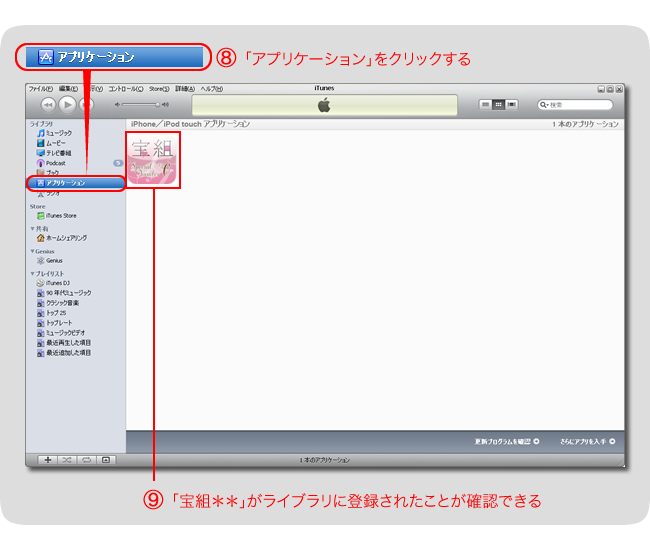Viewport: 650px width, 550px height.
Task: Click the add playlist plus button
Action: [x=47, y=460]
